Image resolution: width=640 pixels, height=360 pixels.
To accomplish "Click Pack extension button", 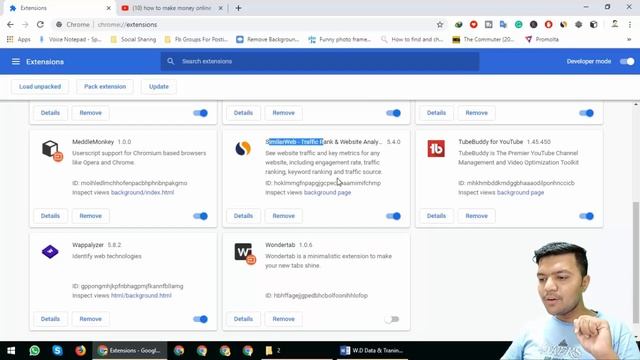I will click(x=105, y=87).
